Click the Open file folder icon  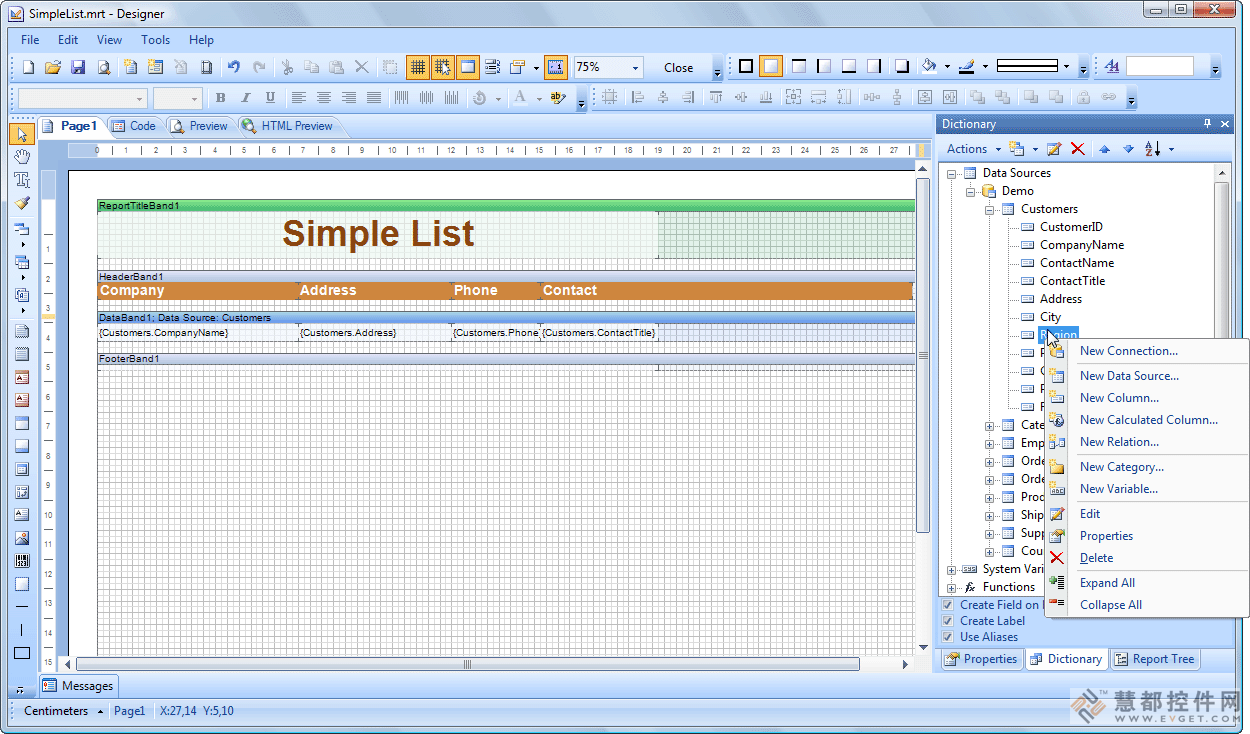pos(53,68)
